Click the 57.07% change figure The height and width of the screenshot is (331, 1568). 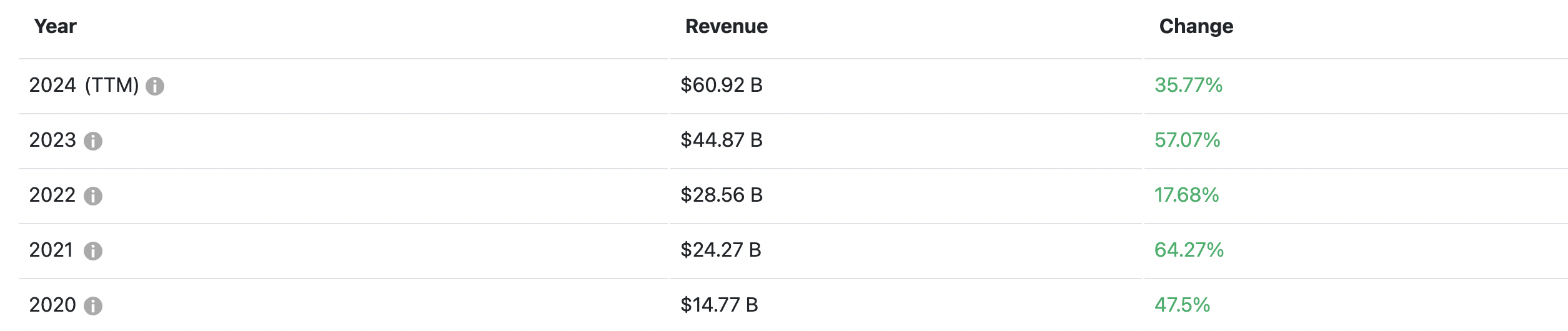click(x=1187, y=140)
